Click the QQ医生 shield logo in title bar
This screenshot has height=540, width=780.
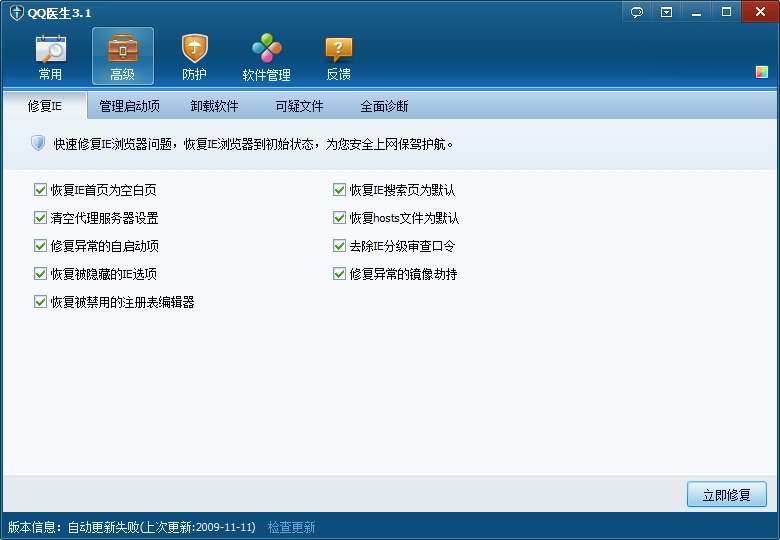coord(16,12)
